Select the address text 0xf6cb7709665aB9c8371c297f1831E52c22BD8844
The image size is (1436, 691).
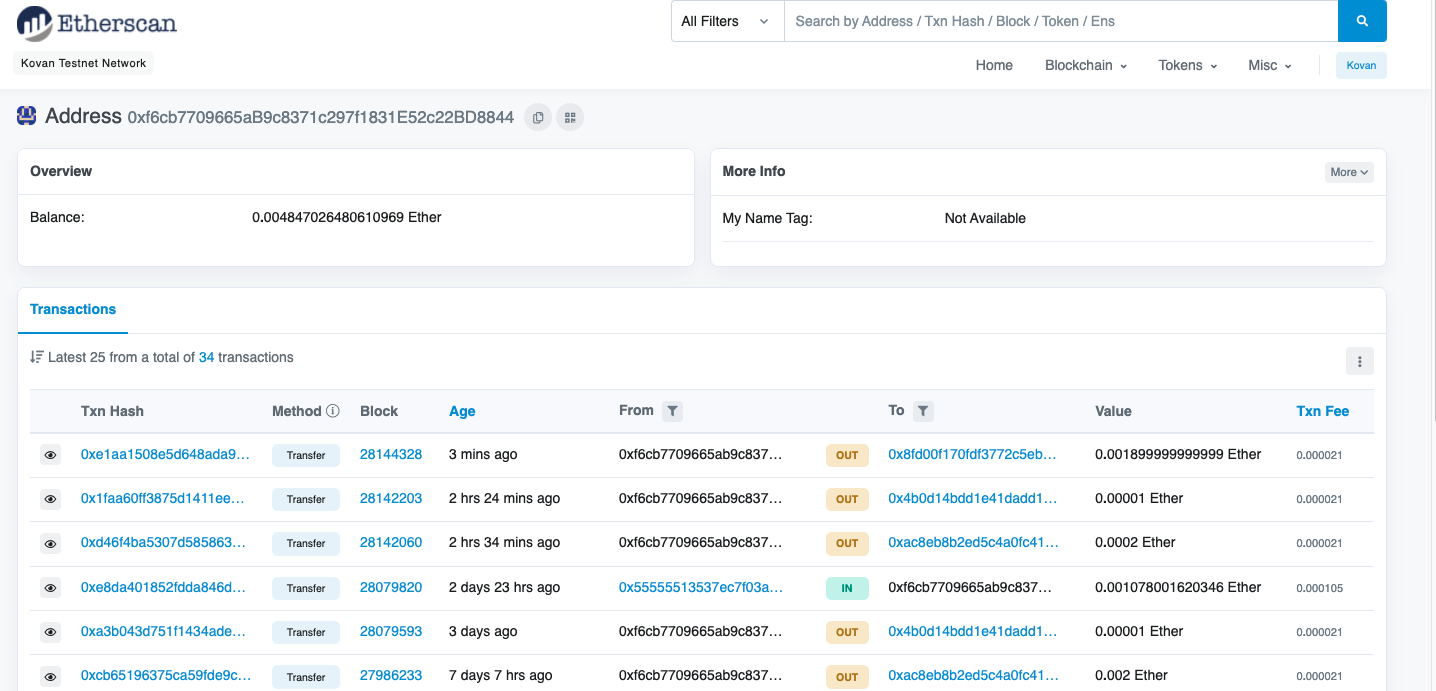[x=321, y=117]
